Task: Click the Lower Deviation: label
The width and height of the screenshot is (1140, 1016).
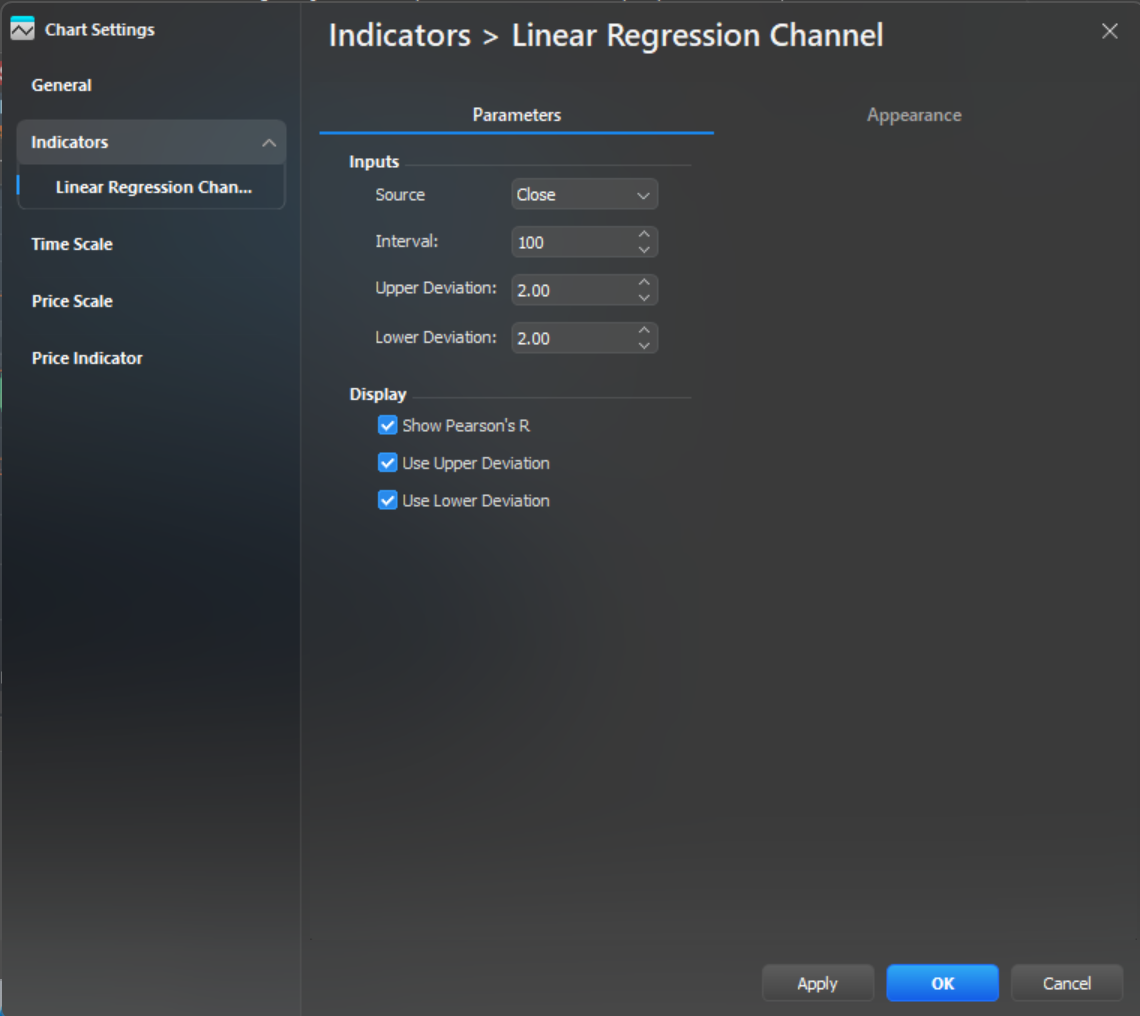Action: 435,337
